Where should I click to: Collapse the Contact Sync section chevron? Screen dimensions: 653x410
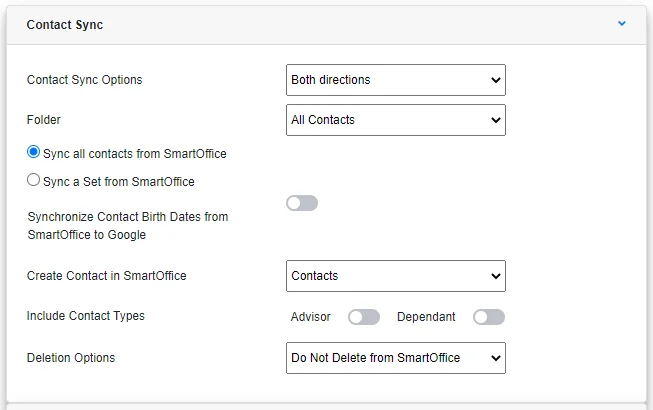(621, 24)
